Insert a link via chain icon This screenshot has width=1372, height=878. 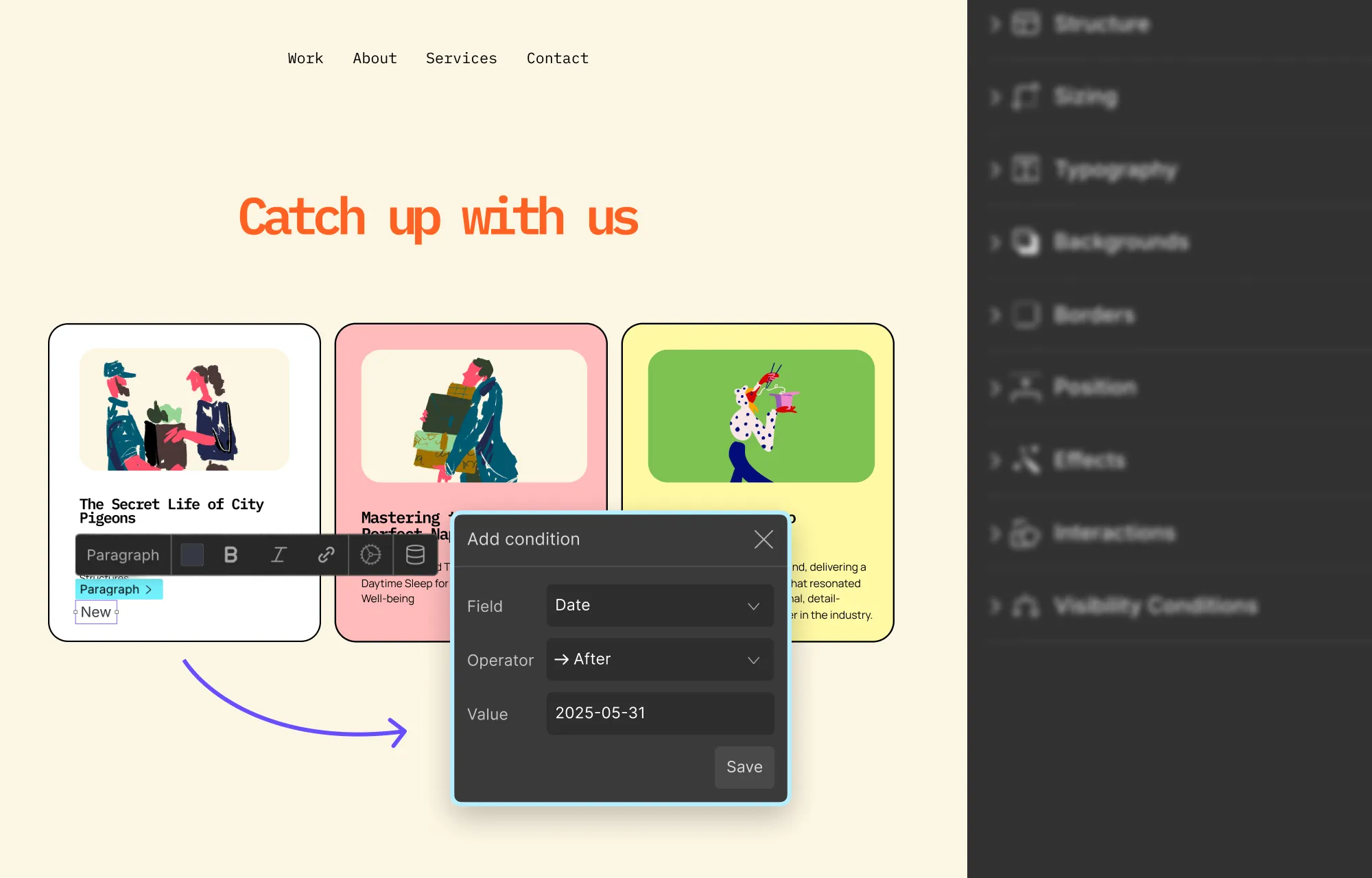[326, 555]
